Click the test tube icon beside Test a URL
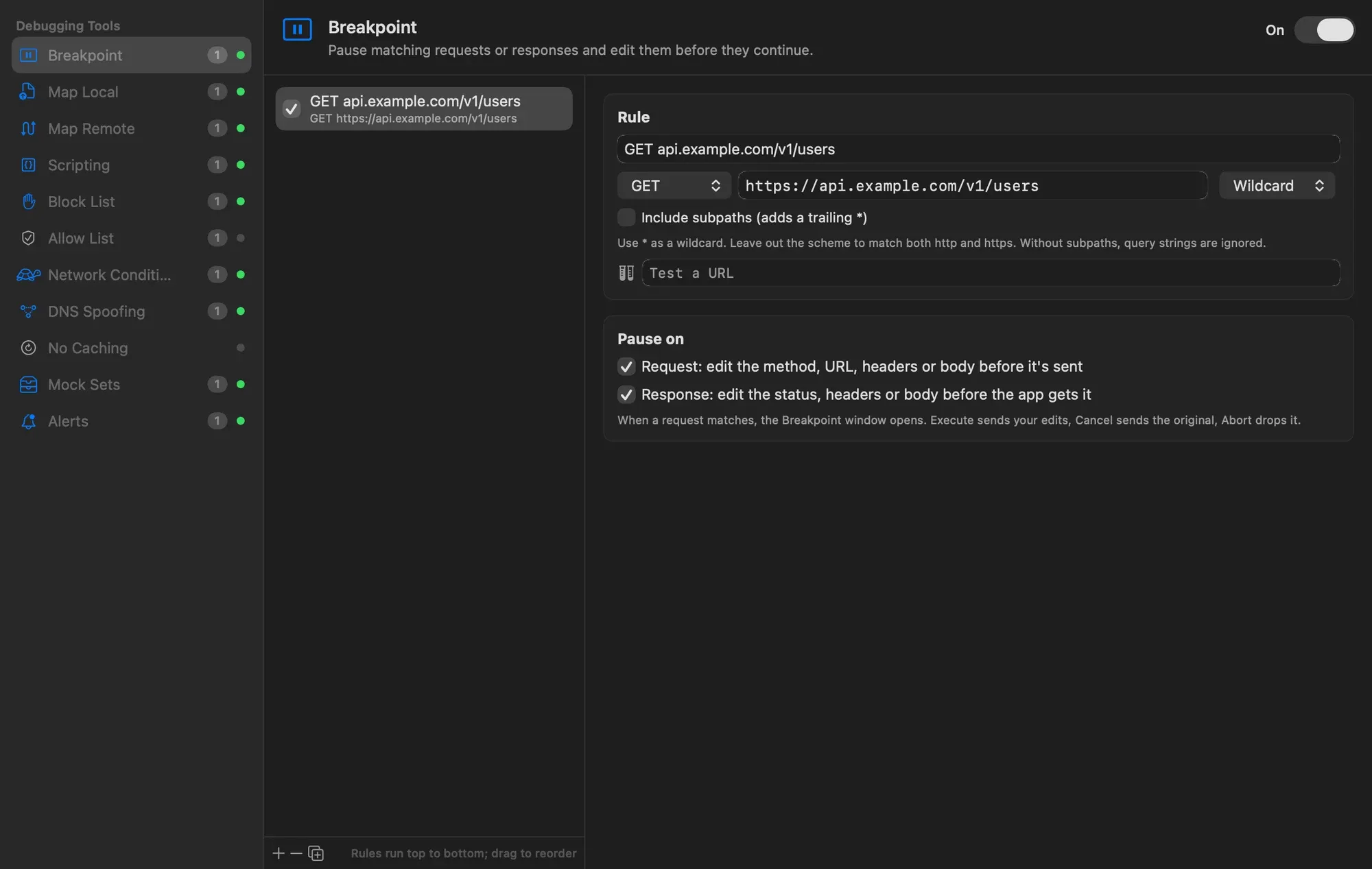1372x869 pixels. point(626,273)
